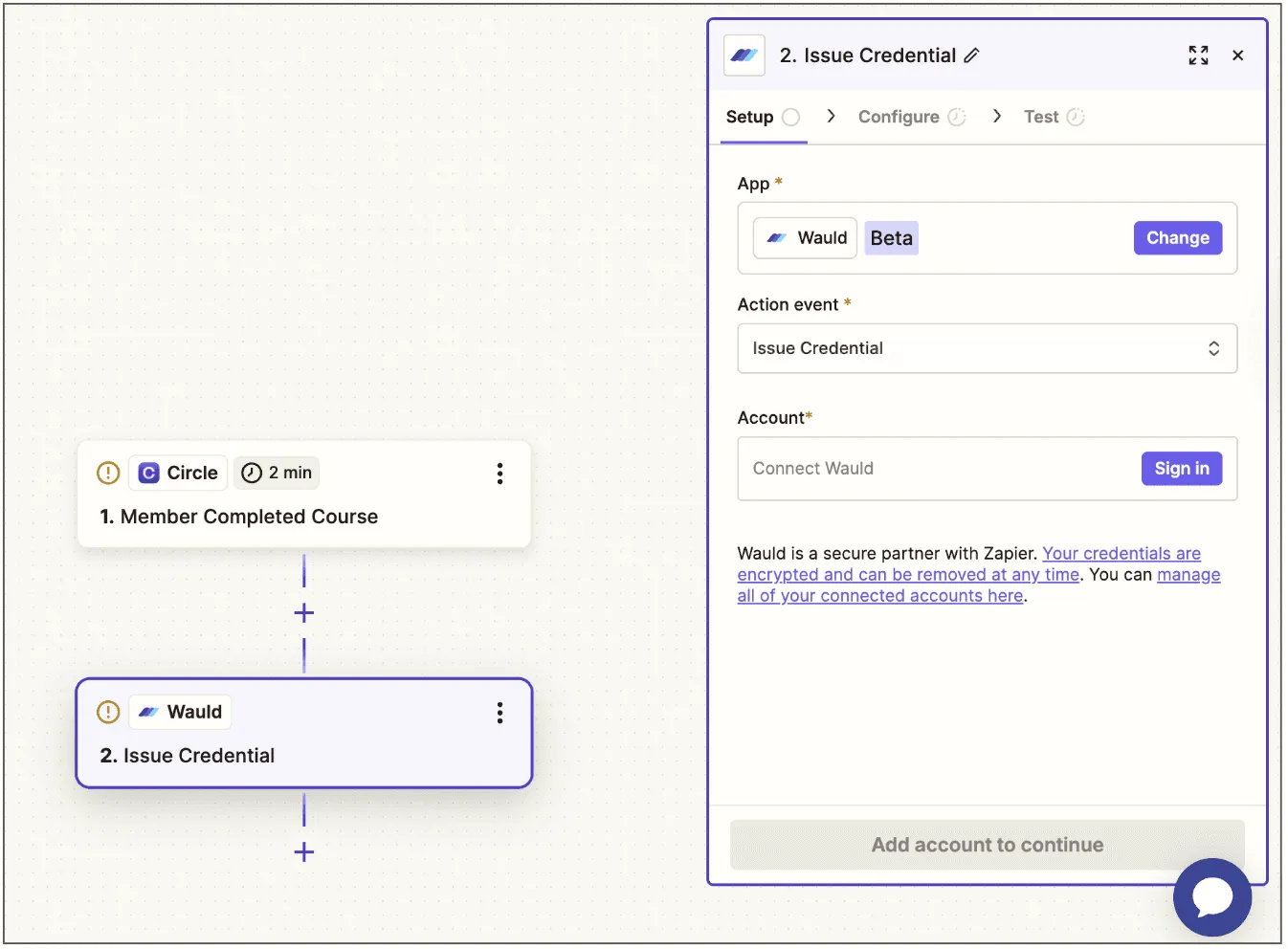Open the chat support bubble
Viewport: 1288px width, 949px height.
(x=1212, y=897)
